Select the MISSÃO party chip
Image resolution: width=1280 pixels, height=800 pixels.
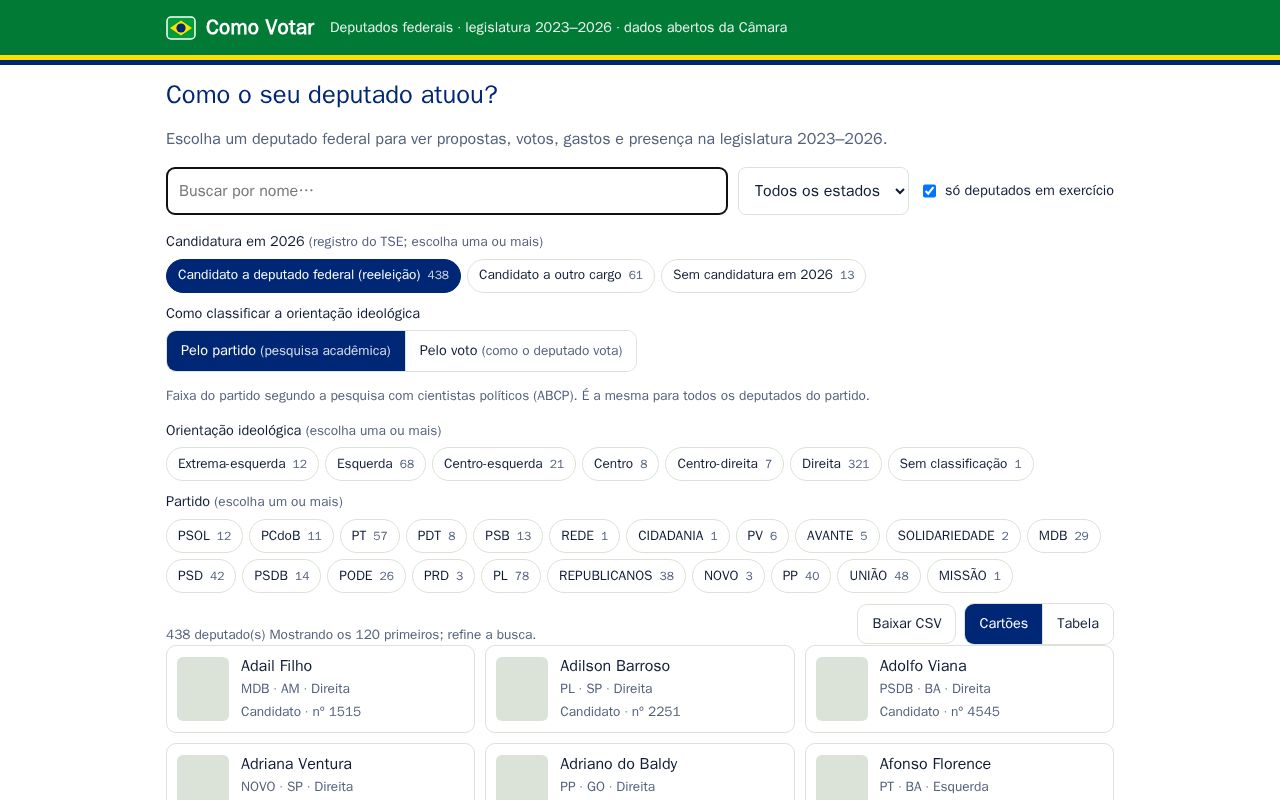pos(970,576)
